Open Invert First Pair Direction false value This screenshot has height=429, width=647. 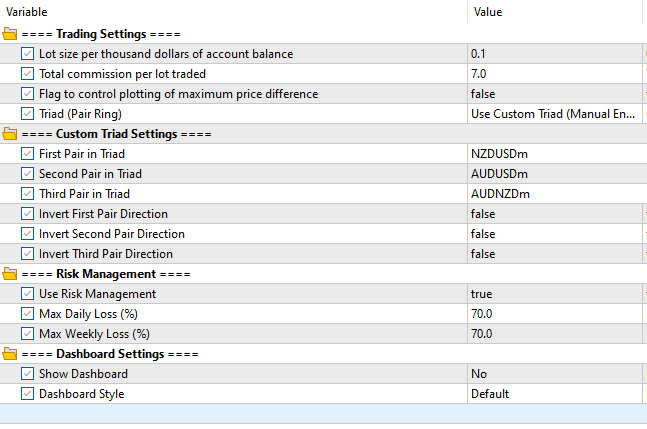point(553,213)
